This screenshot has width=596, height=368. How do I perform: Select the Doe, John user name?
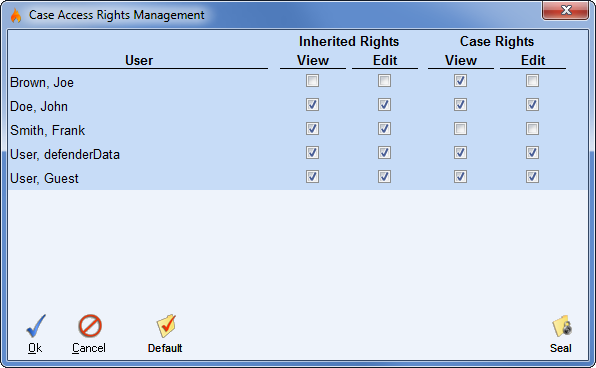(x=39, y=106)
